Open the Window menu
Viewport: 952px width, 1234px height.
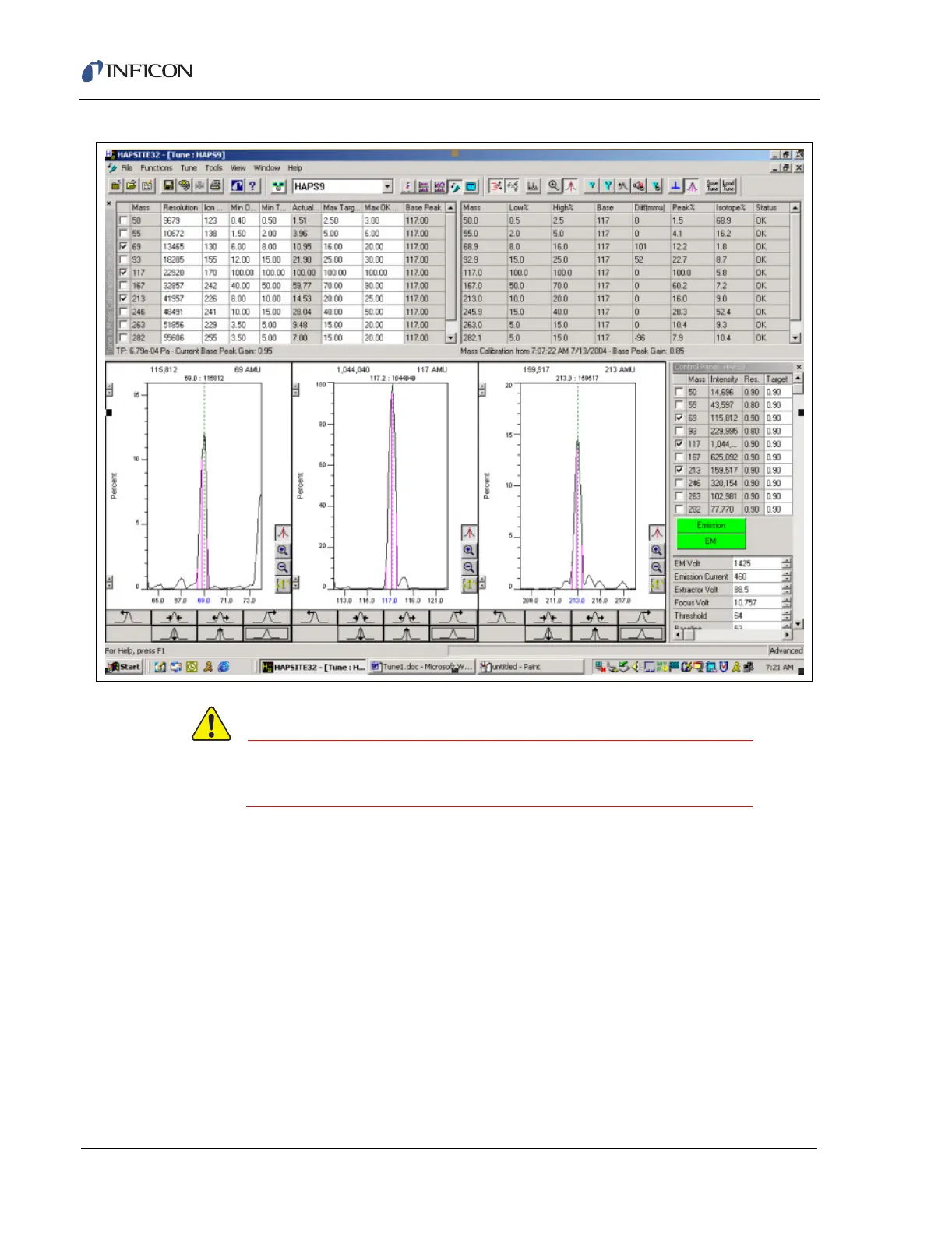(266, 168)
